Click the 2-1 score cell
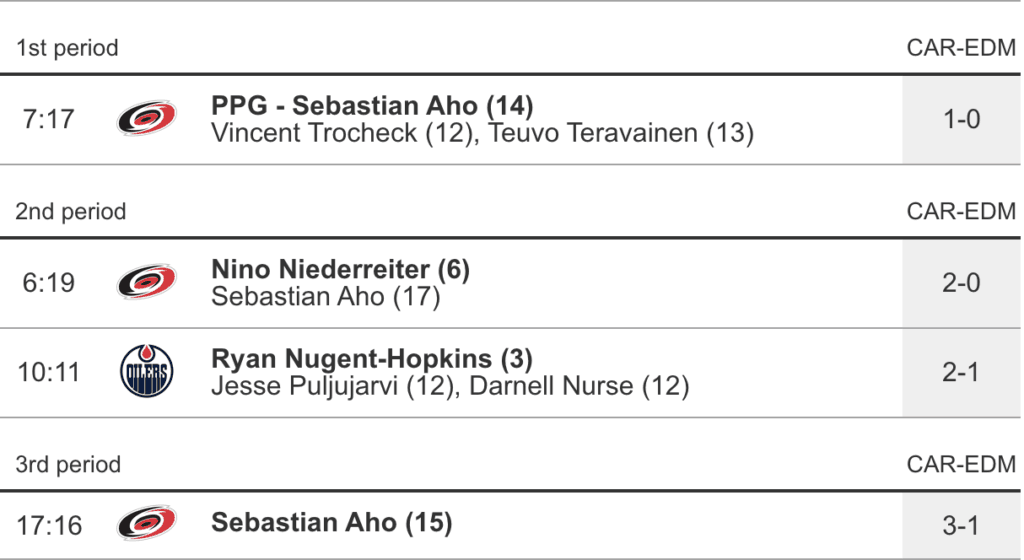 pos(961,372)
